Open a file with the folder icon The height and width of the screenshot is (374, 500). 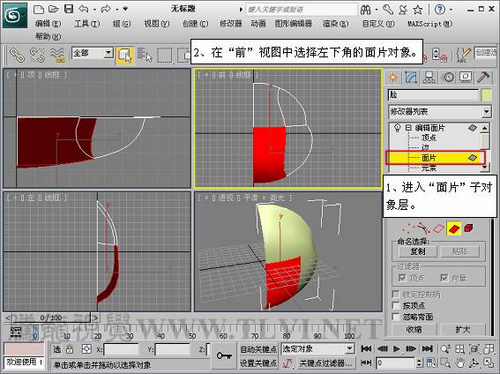[x=53, y=9]
